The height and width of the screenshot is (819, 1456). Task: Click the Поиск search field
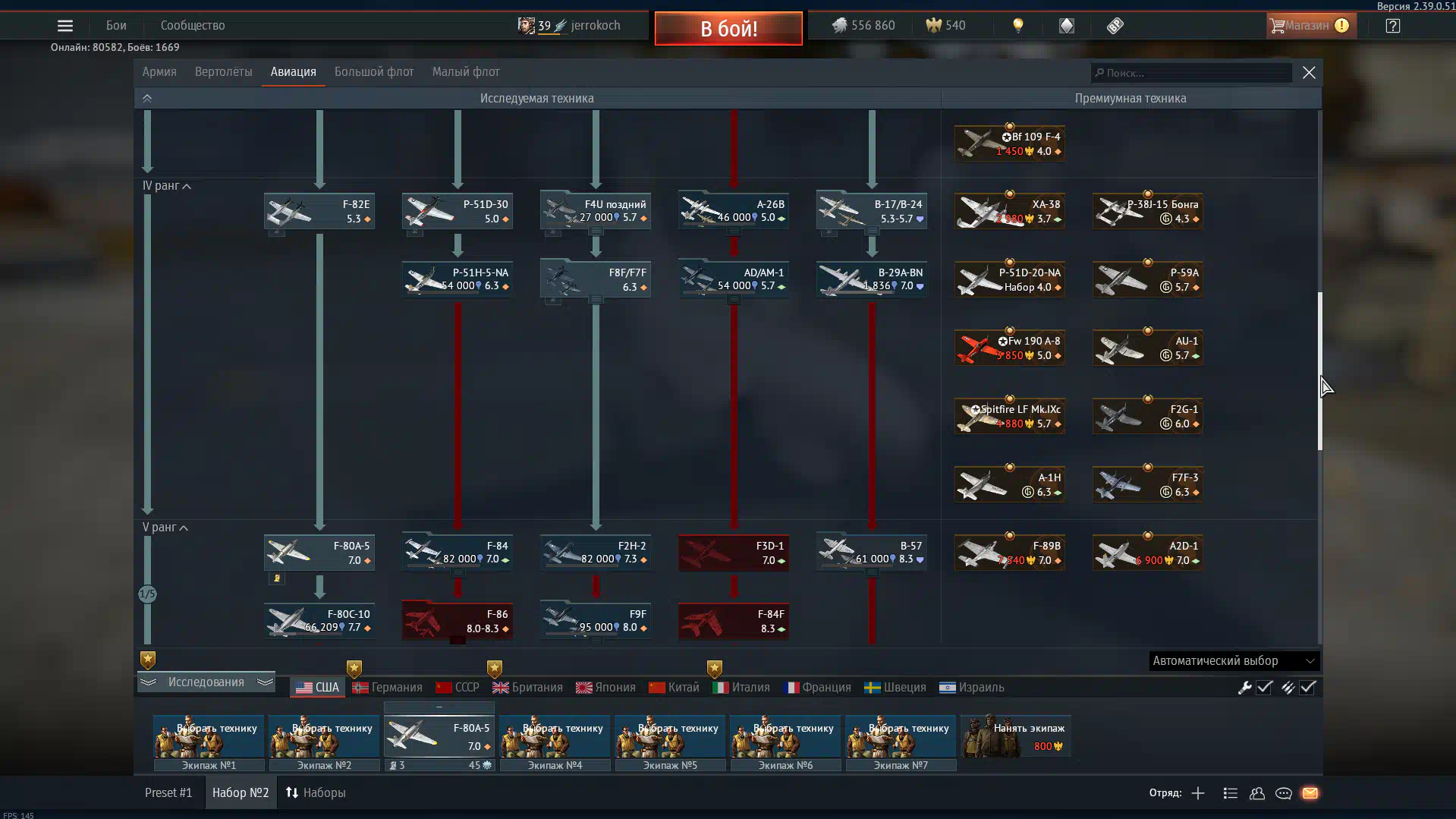point(1191,73)
